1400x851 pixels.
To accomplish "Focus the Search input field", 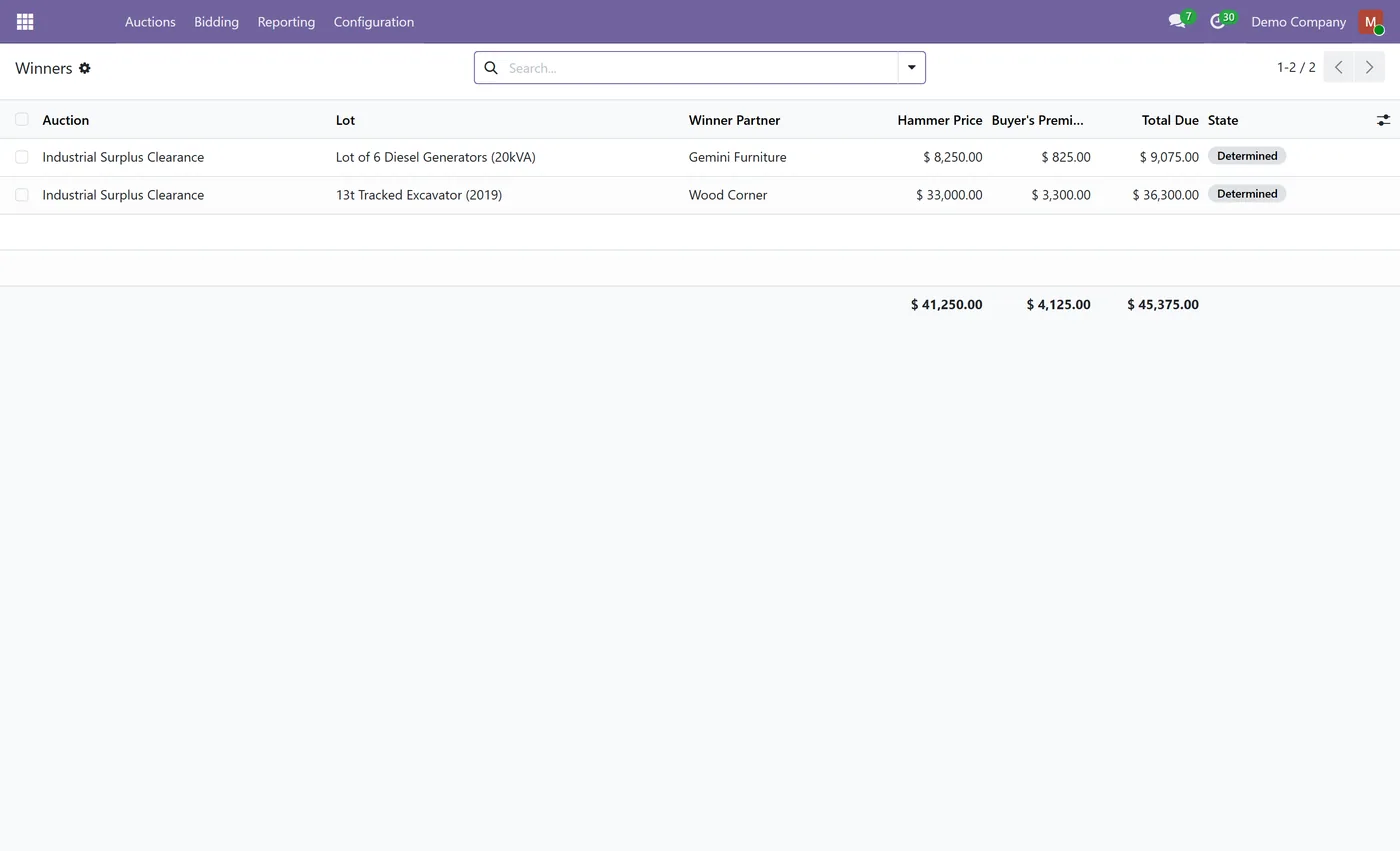I will 700,68.
